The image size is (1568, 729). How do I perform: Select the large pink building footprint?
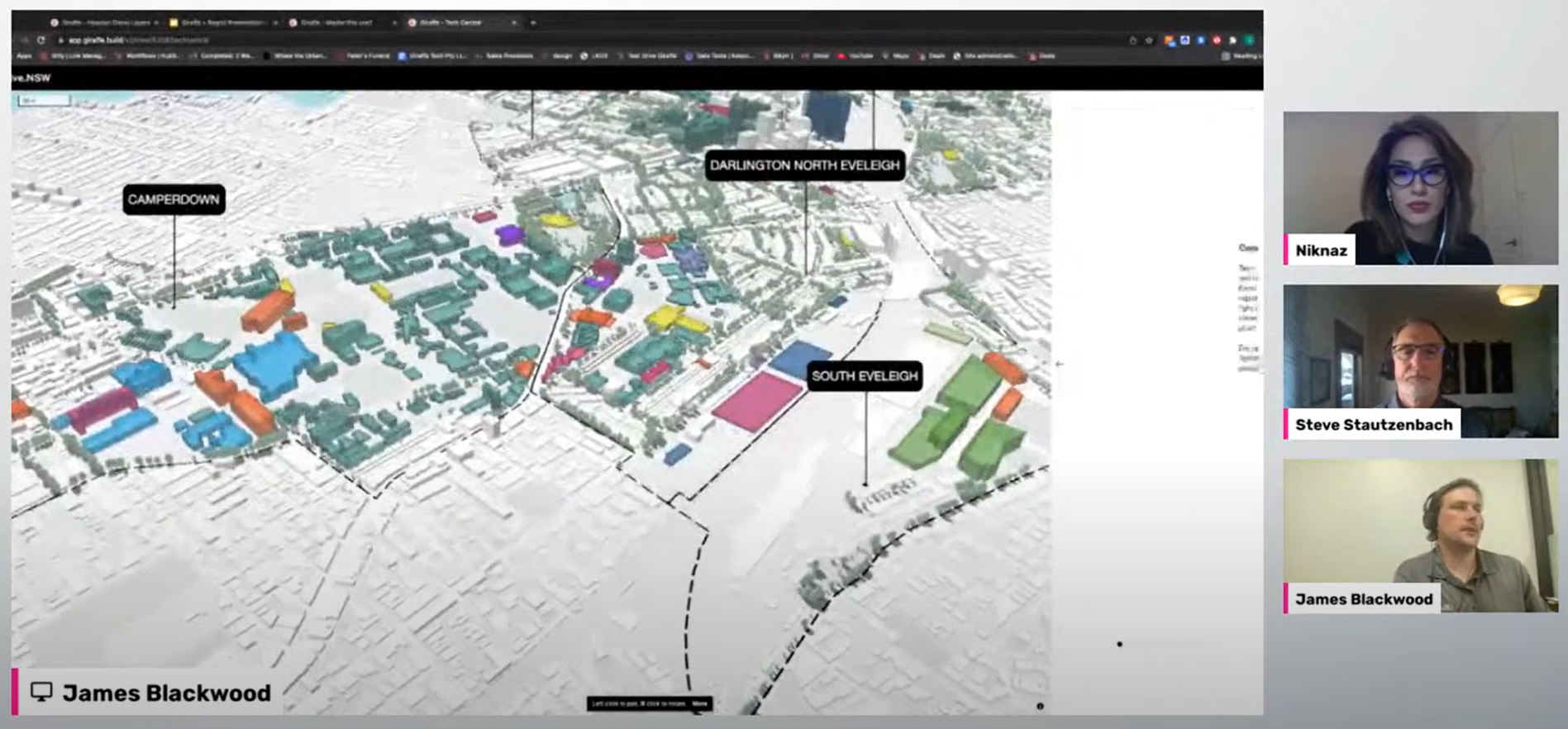(755, 400)
